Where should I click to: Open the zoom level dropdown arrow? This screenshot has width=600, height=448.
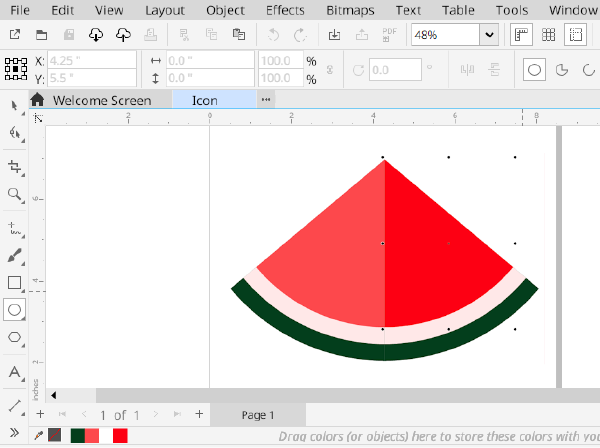click(x=489, y=35)
